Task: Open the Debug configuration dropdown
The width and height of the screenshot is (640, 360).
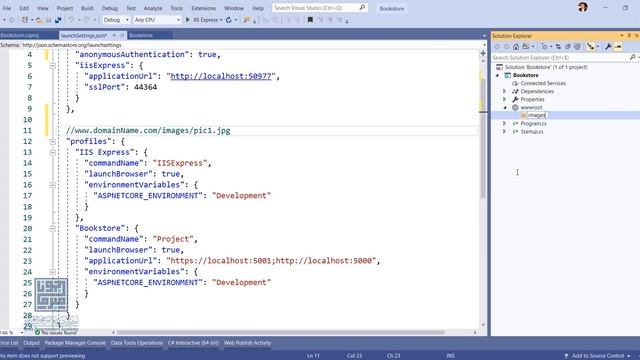Action: (x=116, y=20)
